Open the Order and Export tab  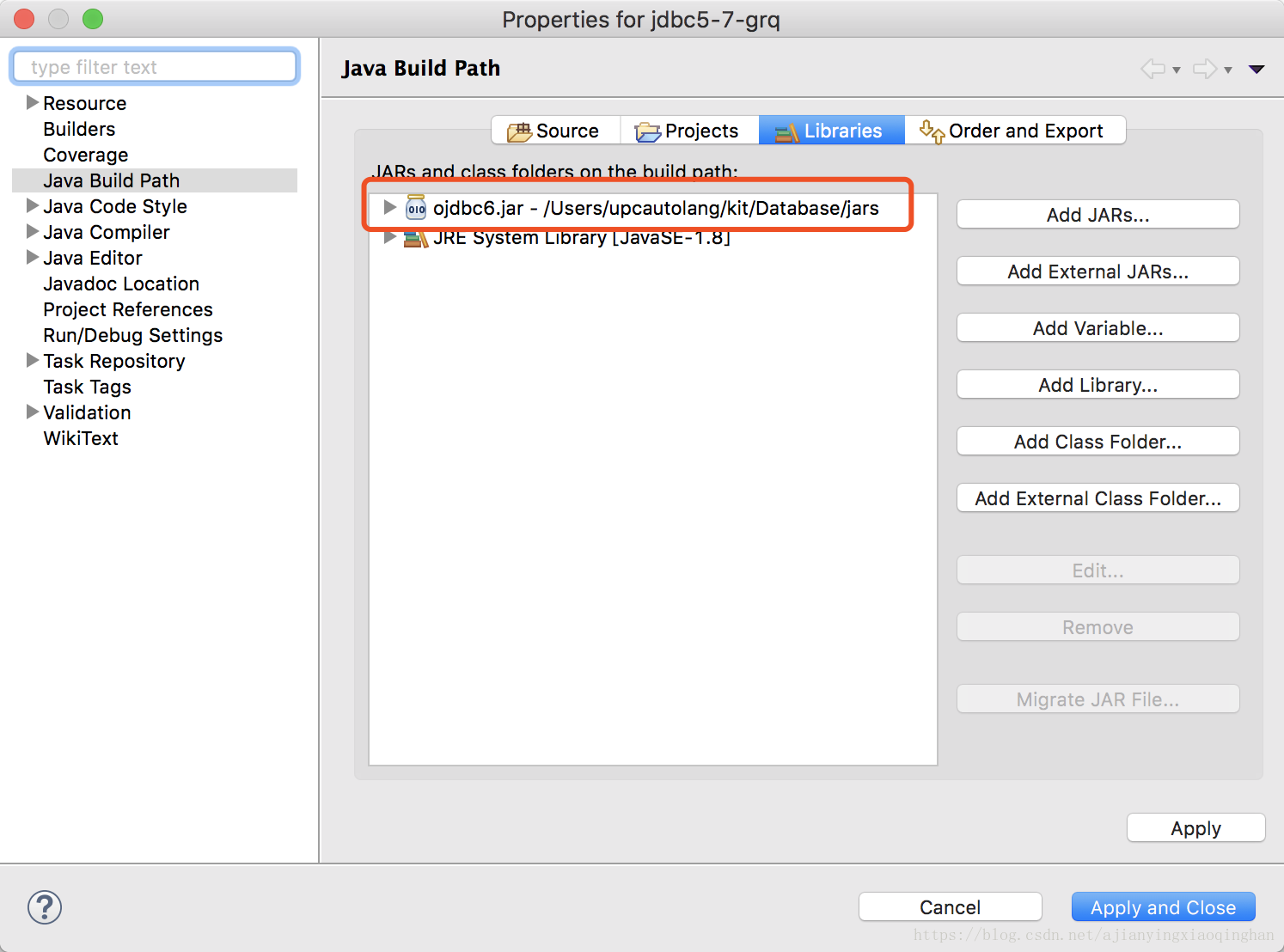tap(1015, 131)
